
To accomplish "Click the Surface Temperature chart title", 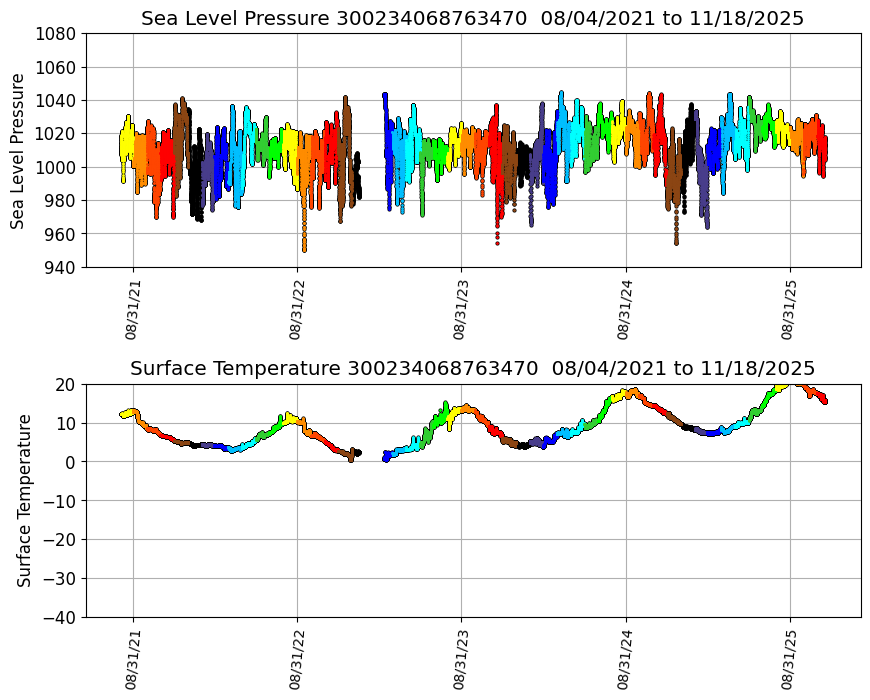I will [x=472, y=369].
